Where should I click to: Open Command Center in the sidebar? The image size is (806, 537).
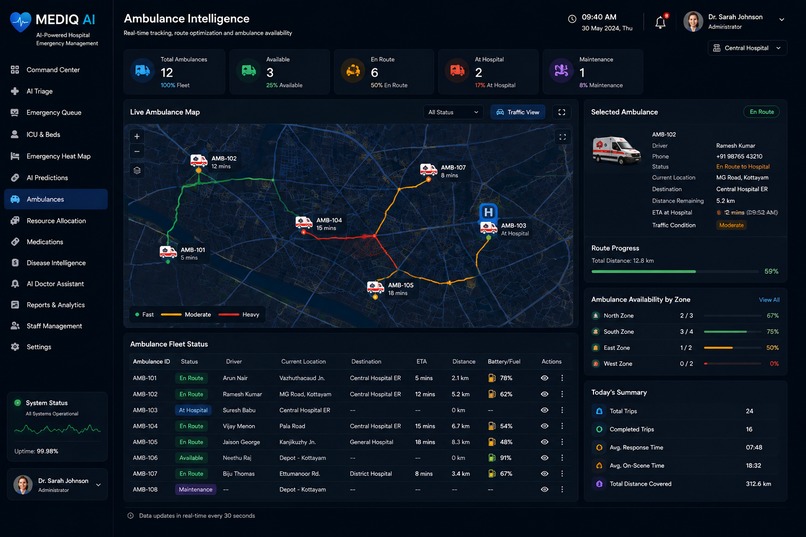click(56, 70)
